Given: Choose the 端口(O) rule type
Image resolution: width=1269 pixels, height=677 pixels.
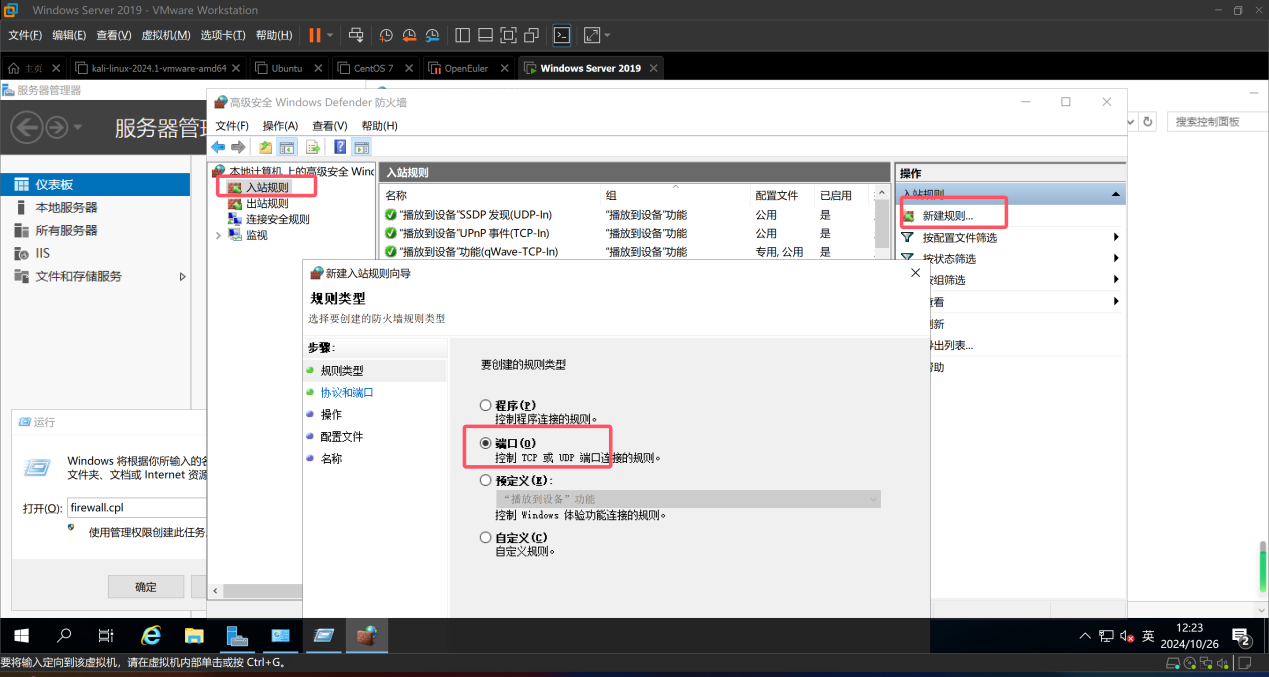Looking at the screenshot, I should pos(486,443).
